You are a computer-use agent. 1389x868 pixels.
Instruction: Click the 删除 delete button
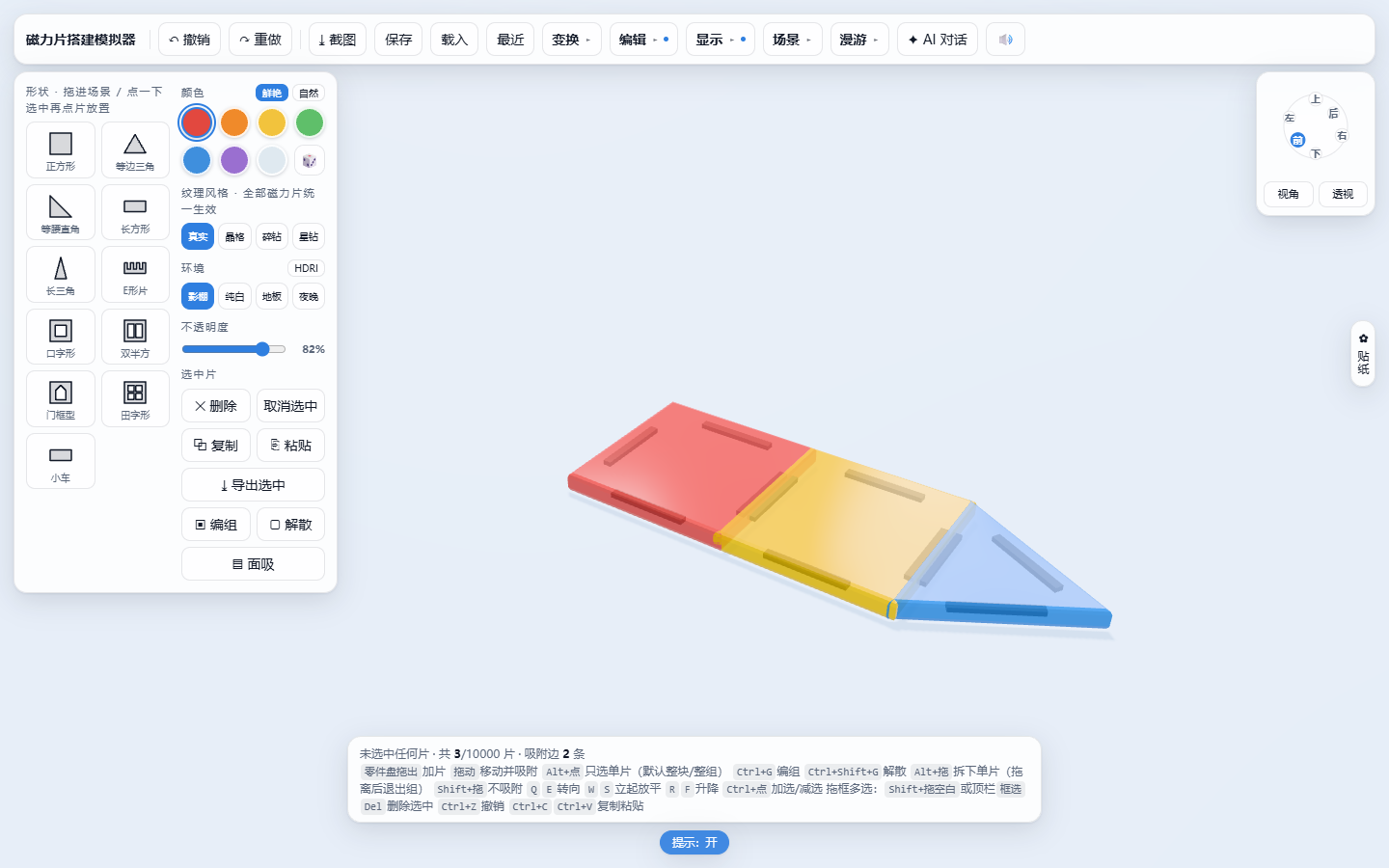point(216,406)
